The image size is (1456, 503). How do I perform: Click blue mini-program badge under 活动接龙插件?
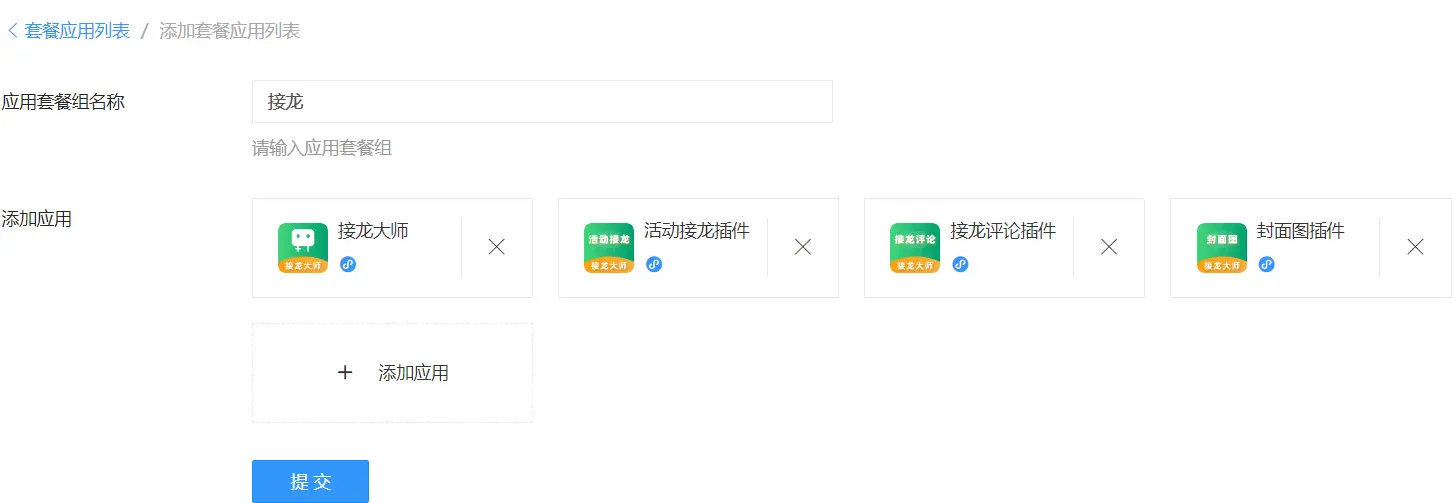click(654, 264)
